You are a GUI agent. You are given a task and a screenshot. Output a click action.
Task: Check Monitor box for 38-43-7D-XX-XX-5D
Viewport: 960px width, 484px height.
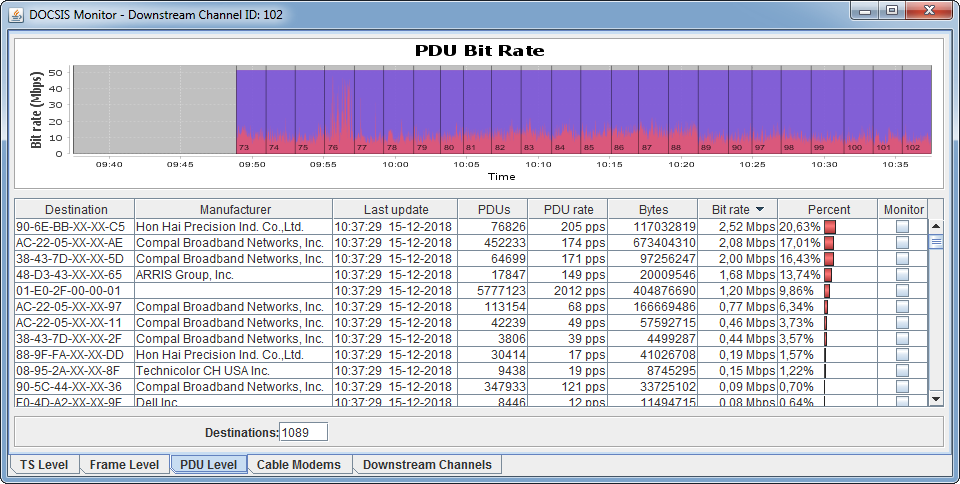902,259
